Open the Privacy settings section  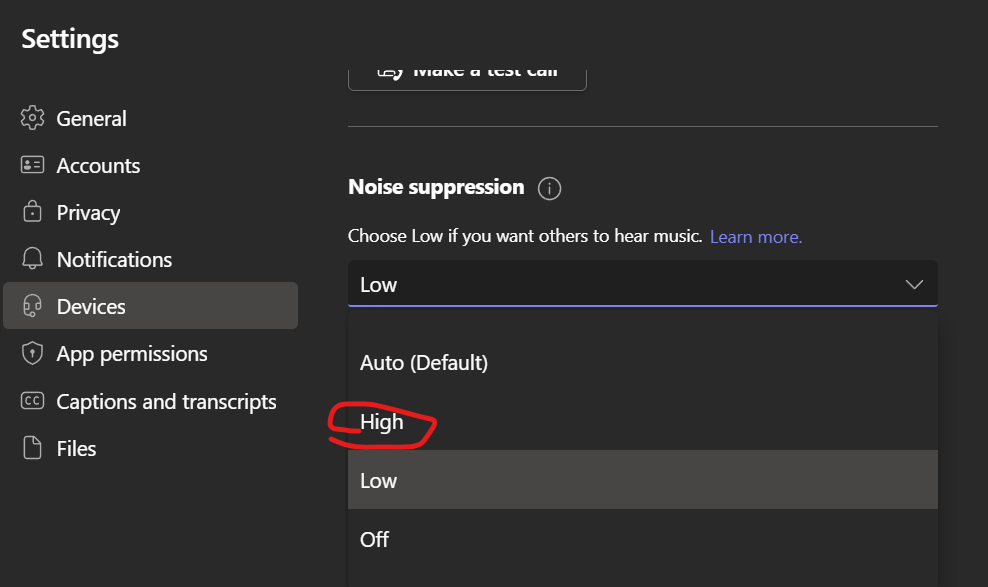coord(90,212)
